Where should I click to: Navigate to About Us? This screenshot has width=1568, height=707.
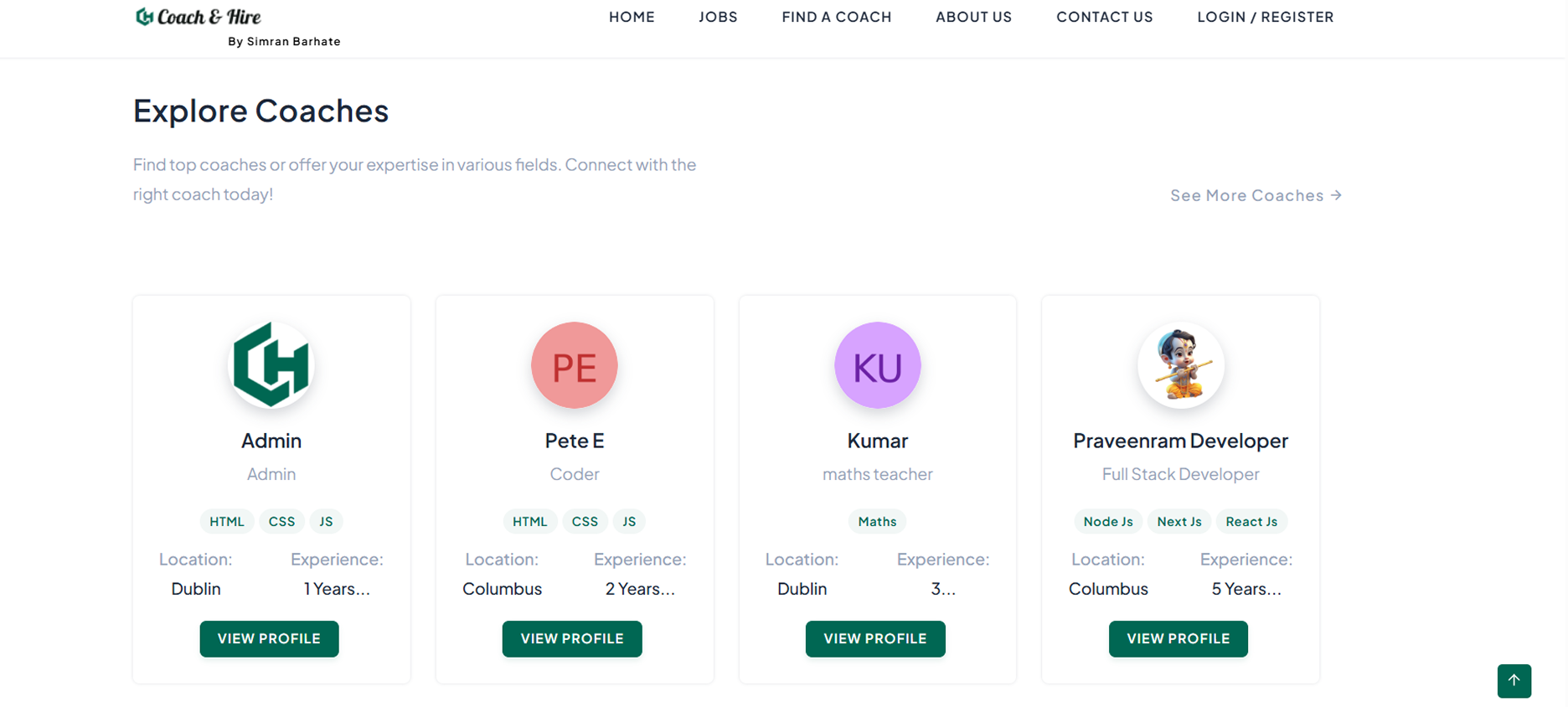[973, 17]
